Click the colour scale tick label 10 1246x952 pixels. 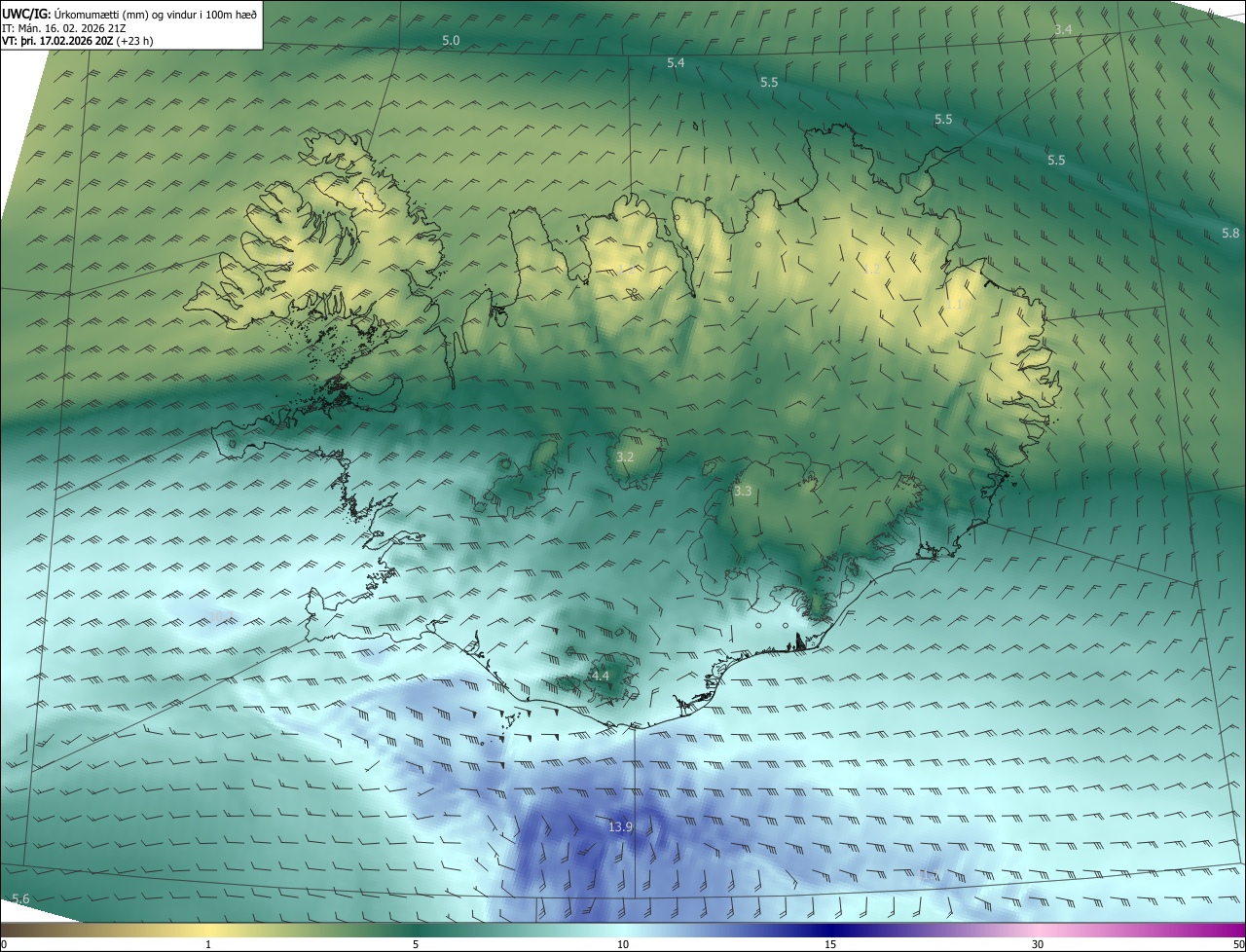[x=623, y=944]
